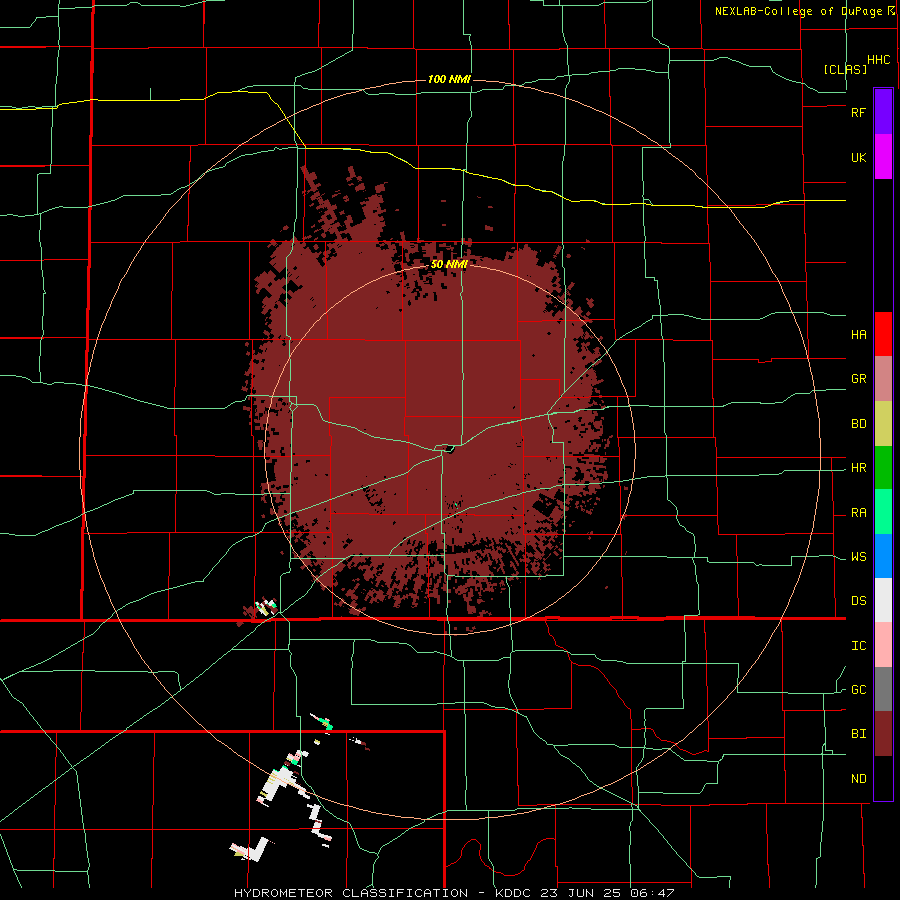Click the IC light pink legend swatch
Image resolution: width=900 pixels, height=900 pixels.
883,645
